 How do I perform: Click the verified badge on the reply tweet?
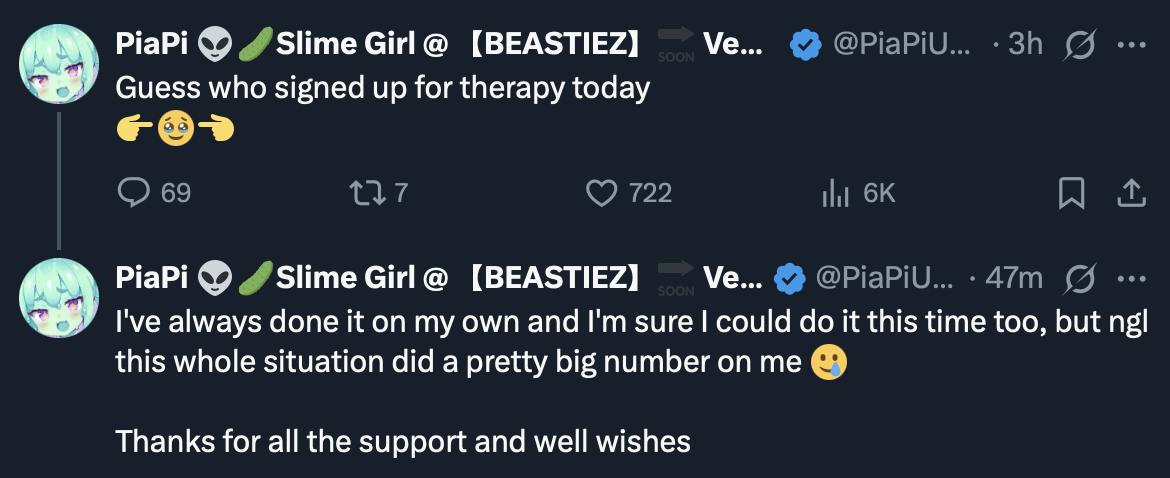[791, 278]
